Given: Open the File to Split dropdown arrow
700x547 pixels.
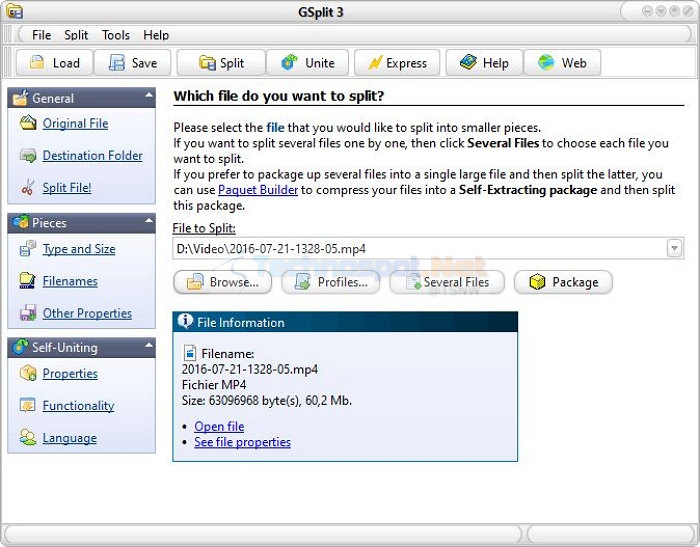Looking at the screenshot, I should [674, 248].
